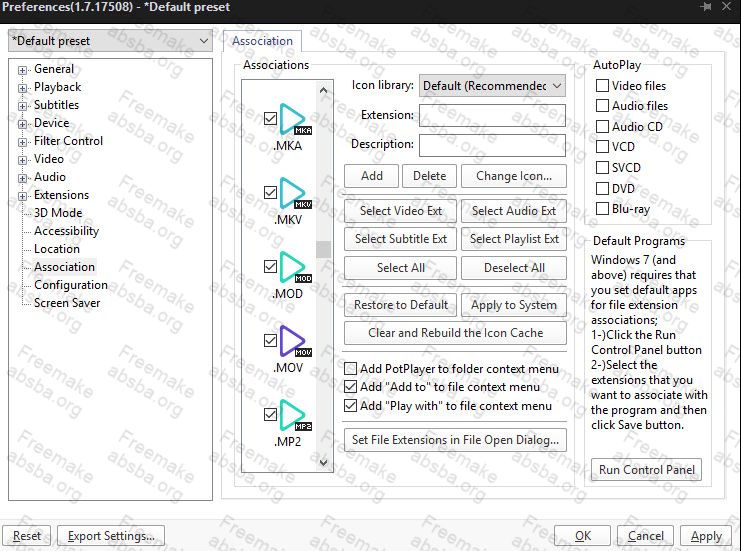Click the Export Settings... button

(111, 536)
